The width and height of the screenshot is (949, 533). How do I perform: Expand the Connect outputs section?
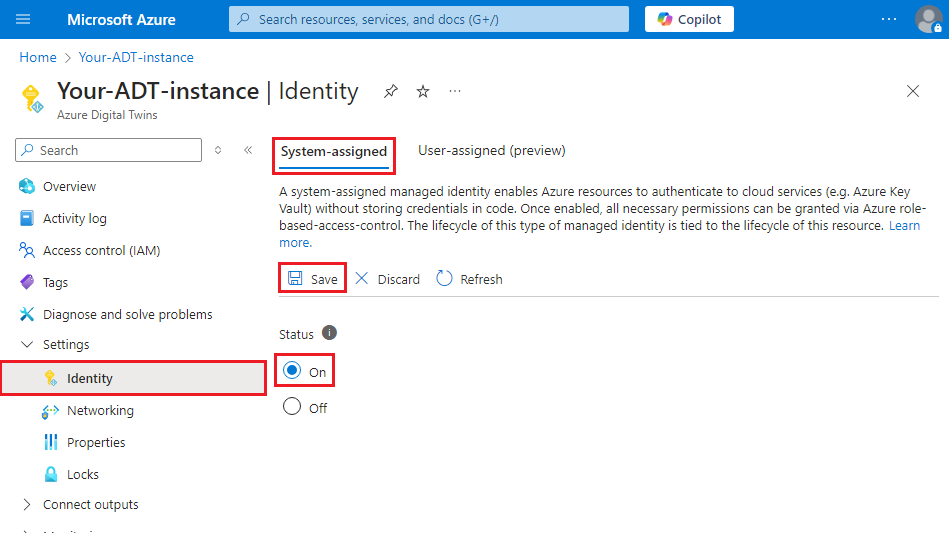(27, 504)
